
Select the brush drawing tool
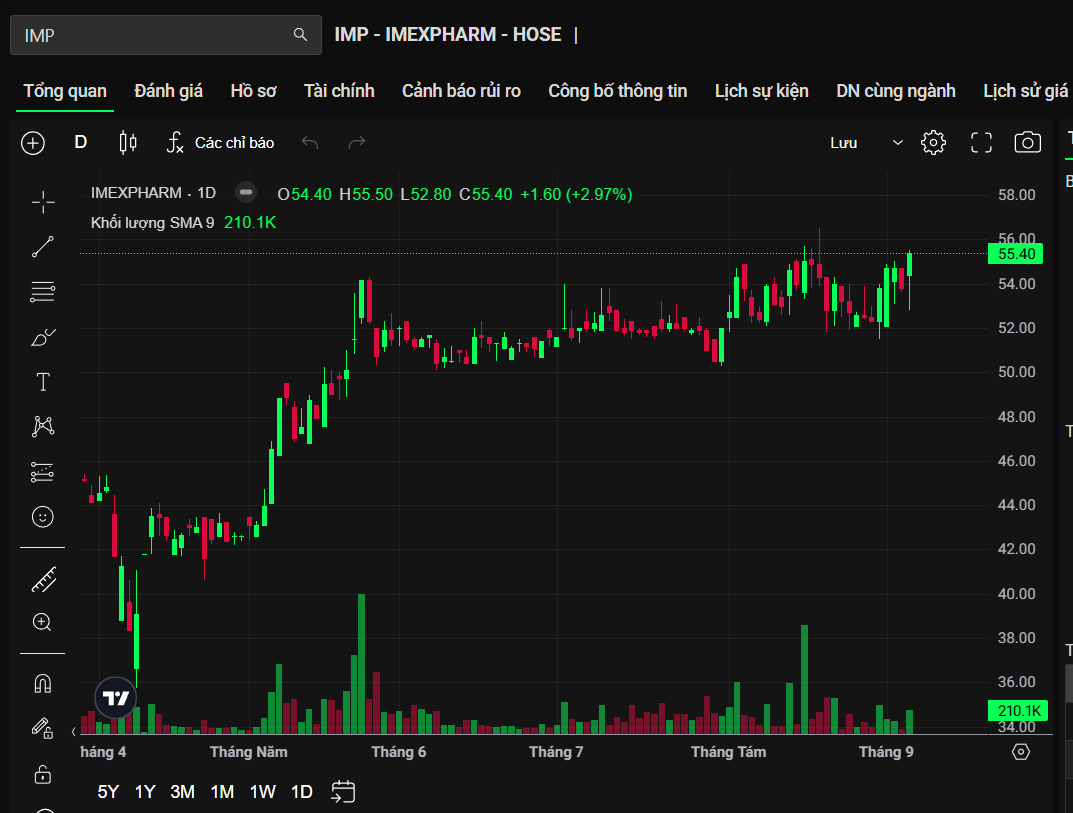point(42,337)
